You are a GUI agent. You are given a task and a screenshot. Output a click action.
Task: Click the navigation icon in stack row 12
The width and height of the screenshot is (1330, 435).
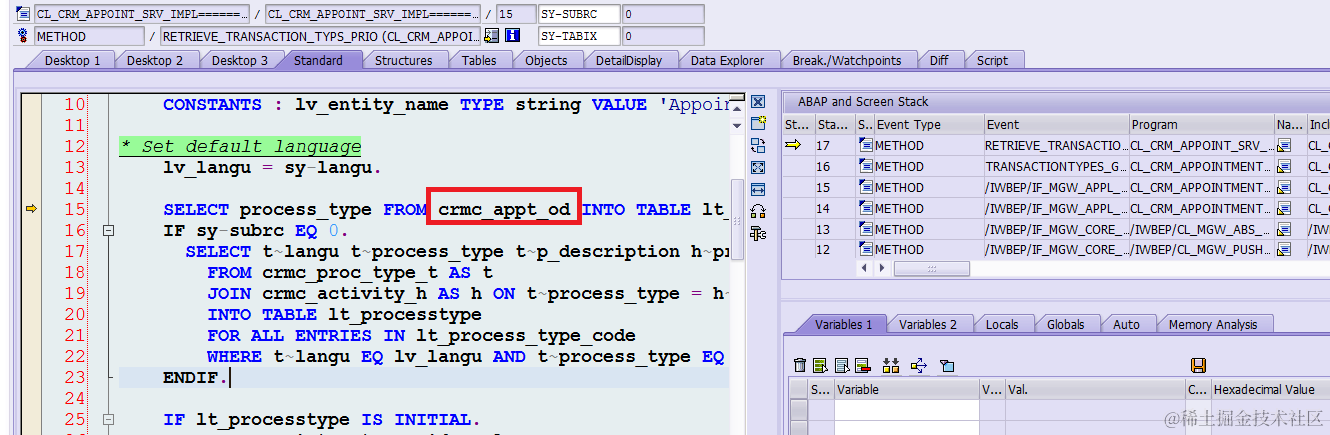[1284, 249]
